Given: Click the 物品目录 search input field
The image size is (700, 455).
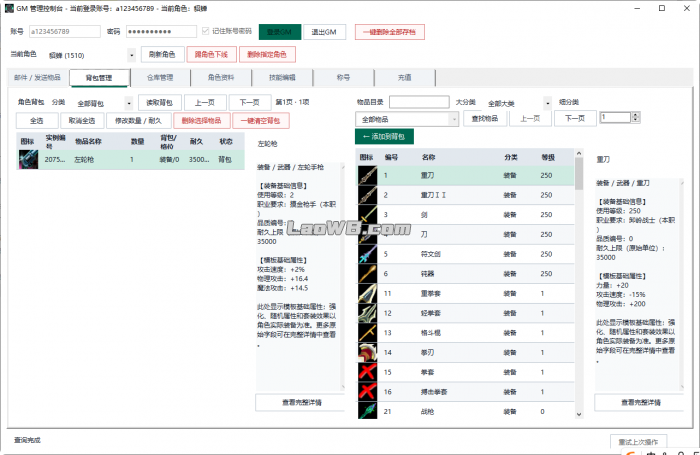Looking at the screenshot, I should coord(419,102).
